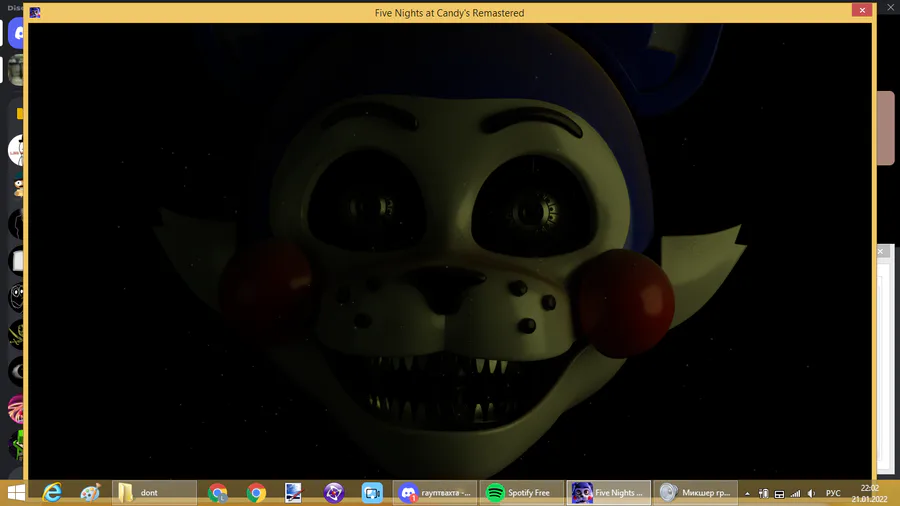Open the safely remove hardware tray icon
The image size is (900, 506).
[x=763, y=493]
